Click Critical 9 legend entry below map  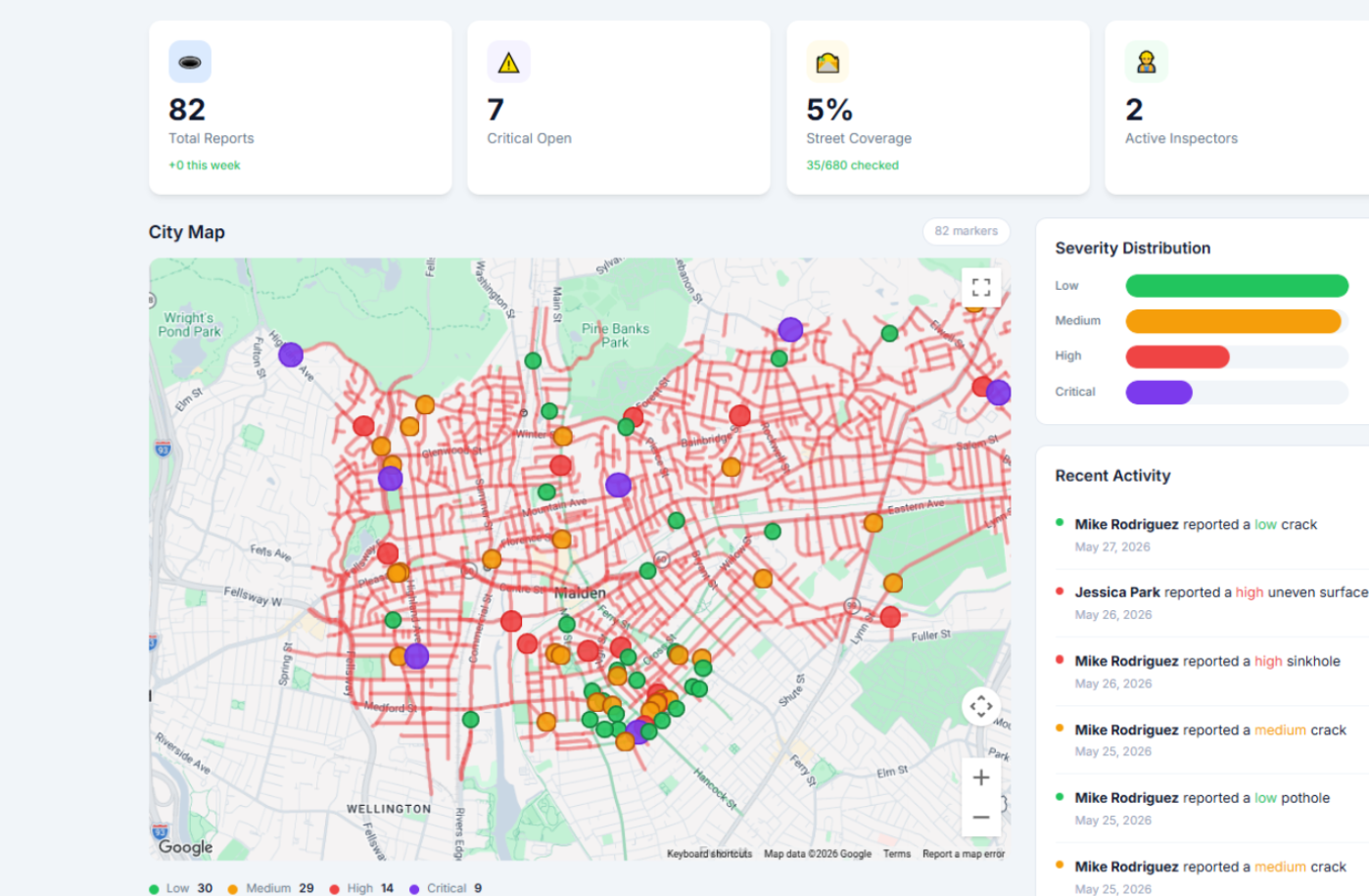click(446, 888)
